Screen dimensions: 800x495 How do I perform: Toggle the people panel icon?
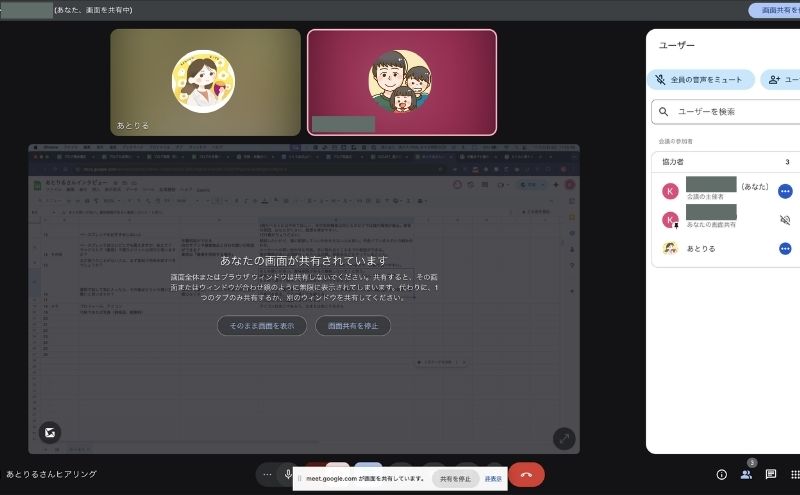coord(746,475)
